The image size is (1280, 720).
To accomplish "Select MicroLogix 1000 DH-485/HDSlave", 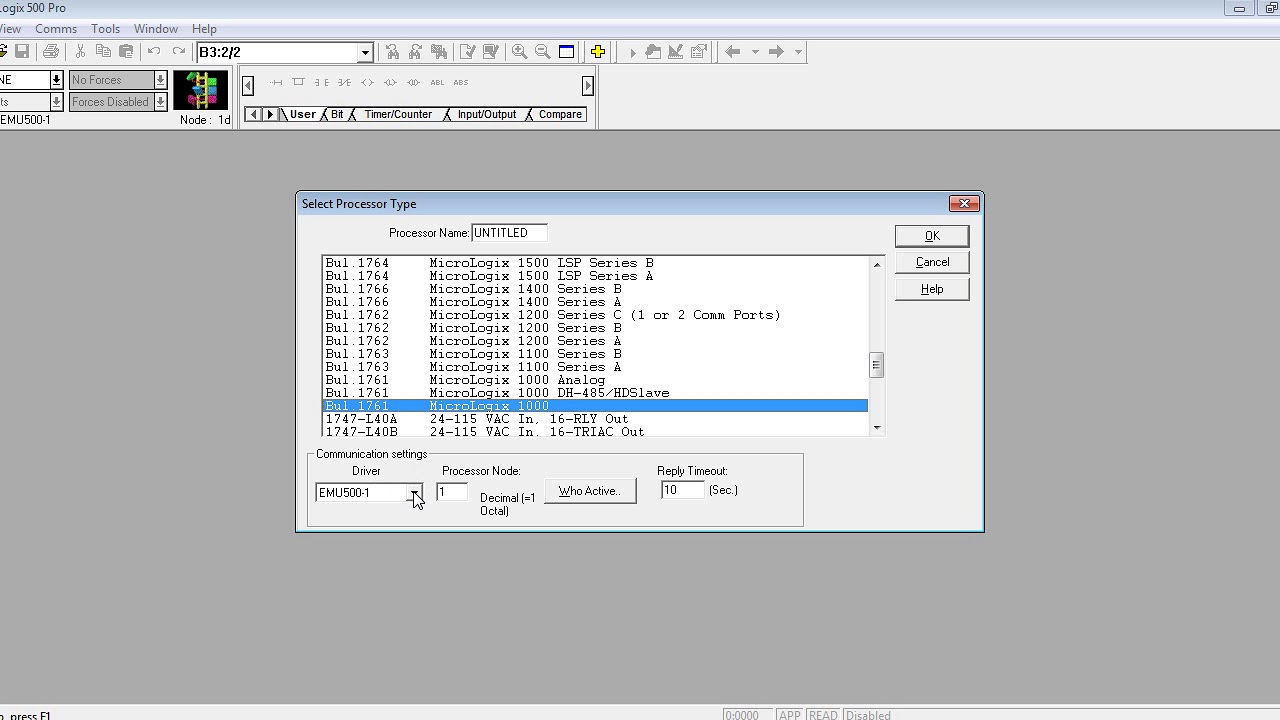I will tap(595, 393).
